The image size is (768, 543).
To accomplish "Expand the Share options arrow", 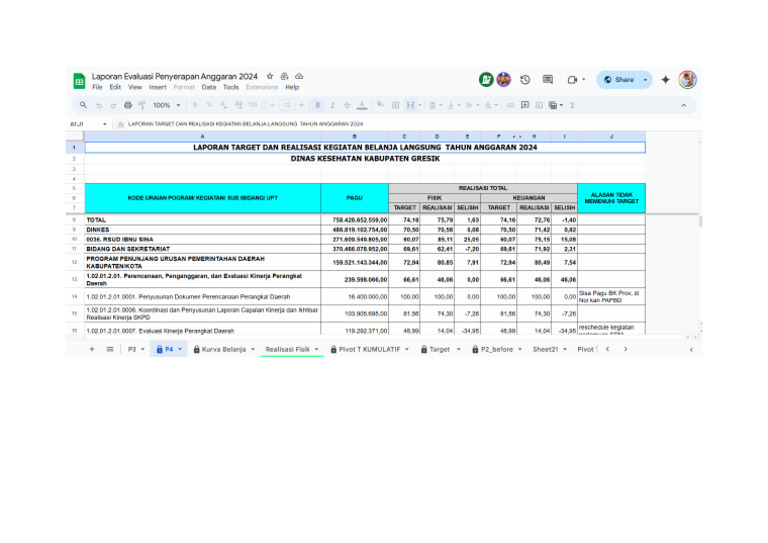I will 646,80.
